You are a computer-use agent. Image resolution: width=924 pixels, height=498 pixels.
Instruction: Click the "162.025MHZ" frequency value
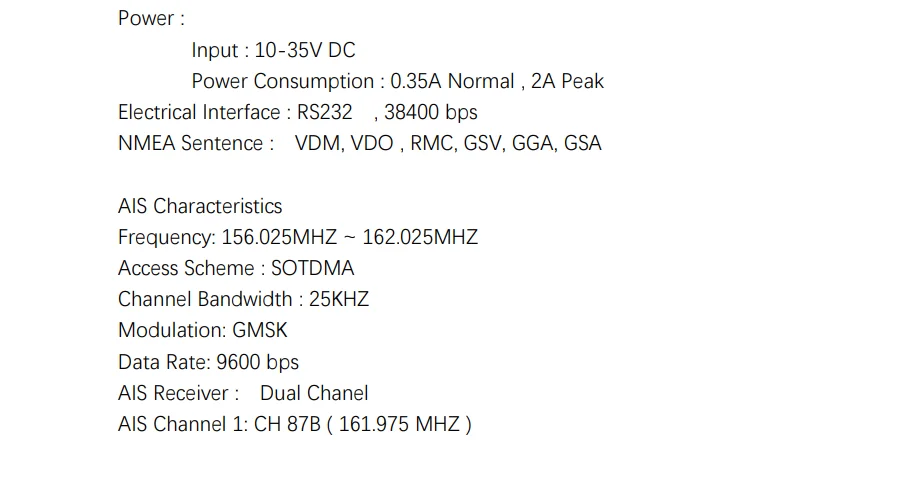pyautogui.click(x=420, y=237)
